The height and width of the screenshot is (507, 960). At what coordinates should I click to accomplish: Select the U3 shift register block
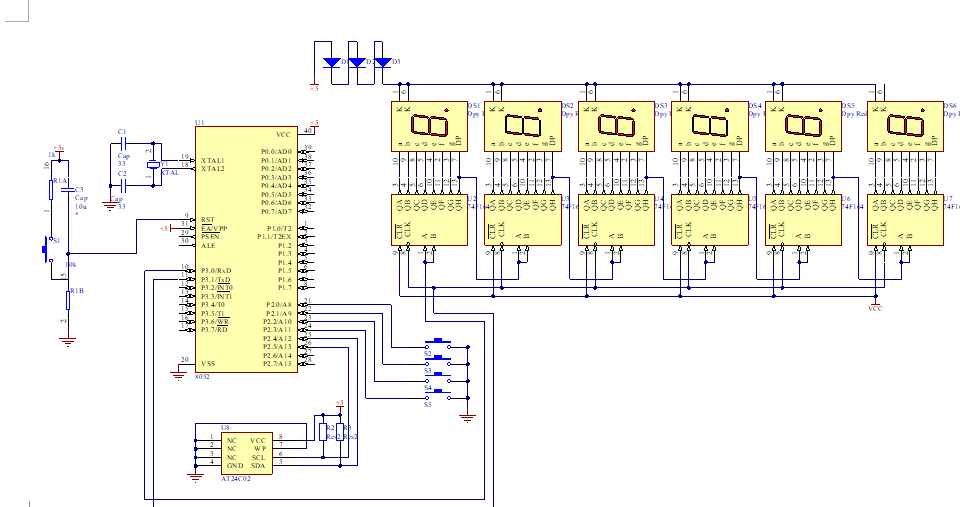(x=523, y=220)
